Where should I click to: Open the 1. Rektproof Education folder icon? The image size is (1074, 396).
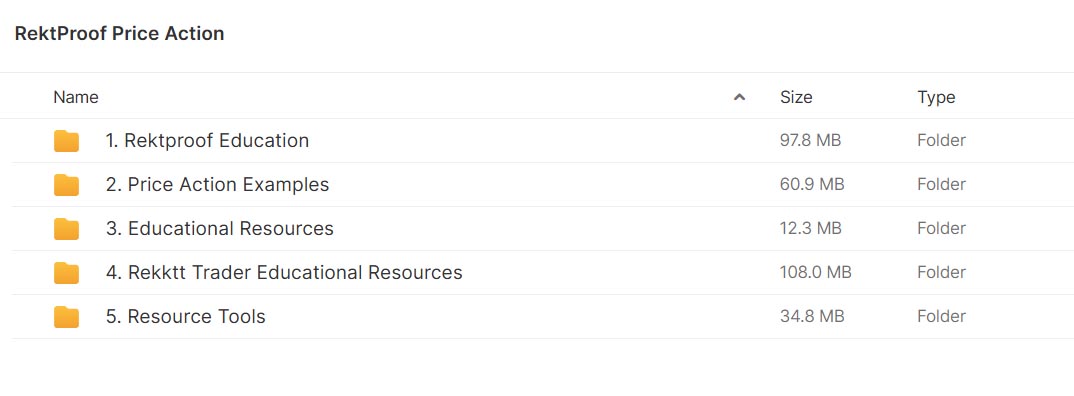coord(66,140)
